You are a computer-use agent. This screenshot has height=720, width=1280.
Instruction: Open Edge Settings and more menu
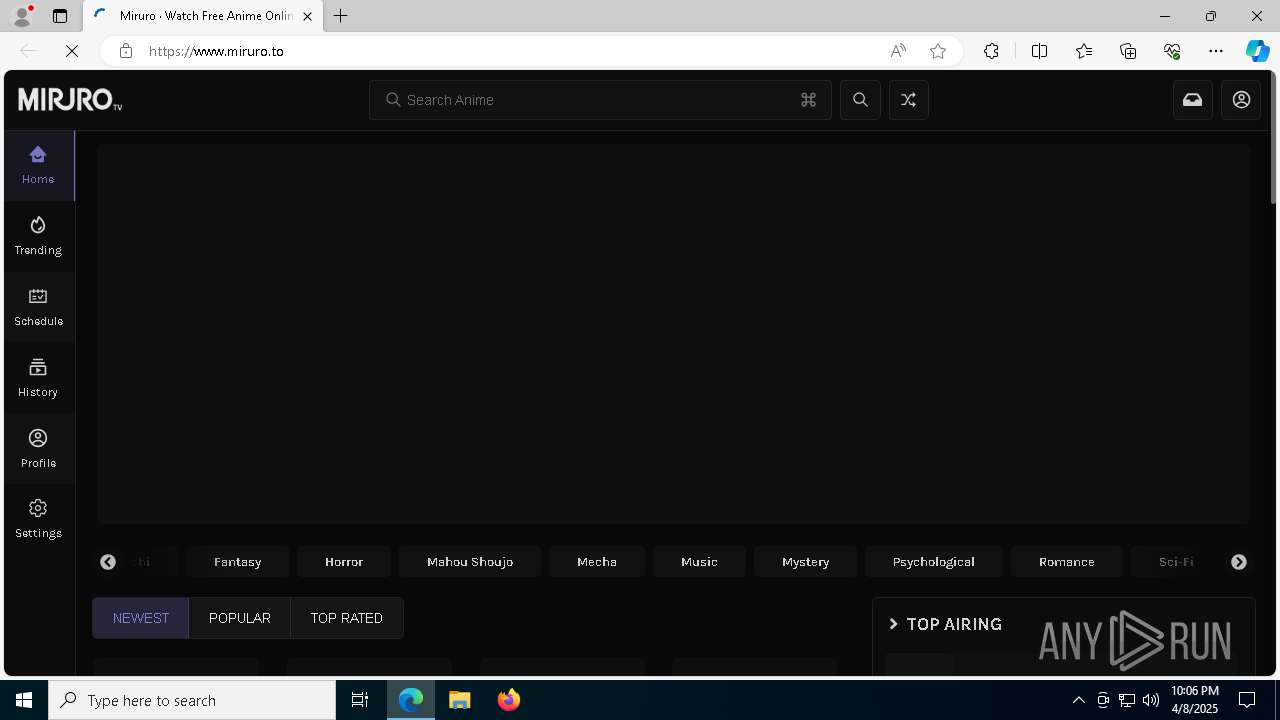pos(1216,51)
